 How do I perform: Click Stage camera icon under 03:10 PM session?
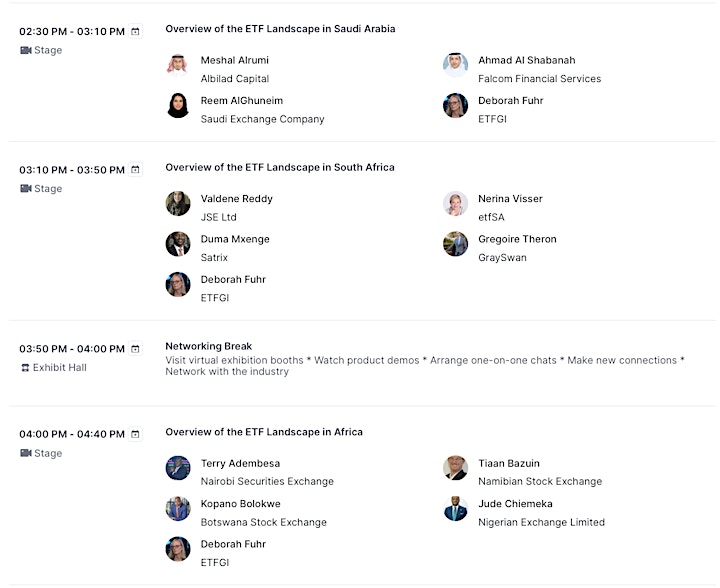[x=26, y=189]
